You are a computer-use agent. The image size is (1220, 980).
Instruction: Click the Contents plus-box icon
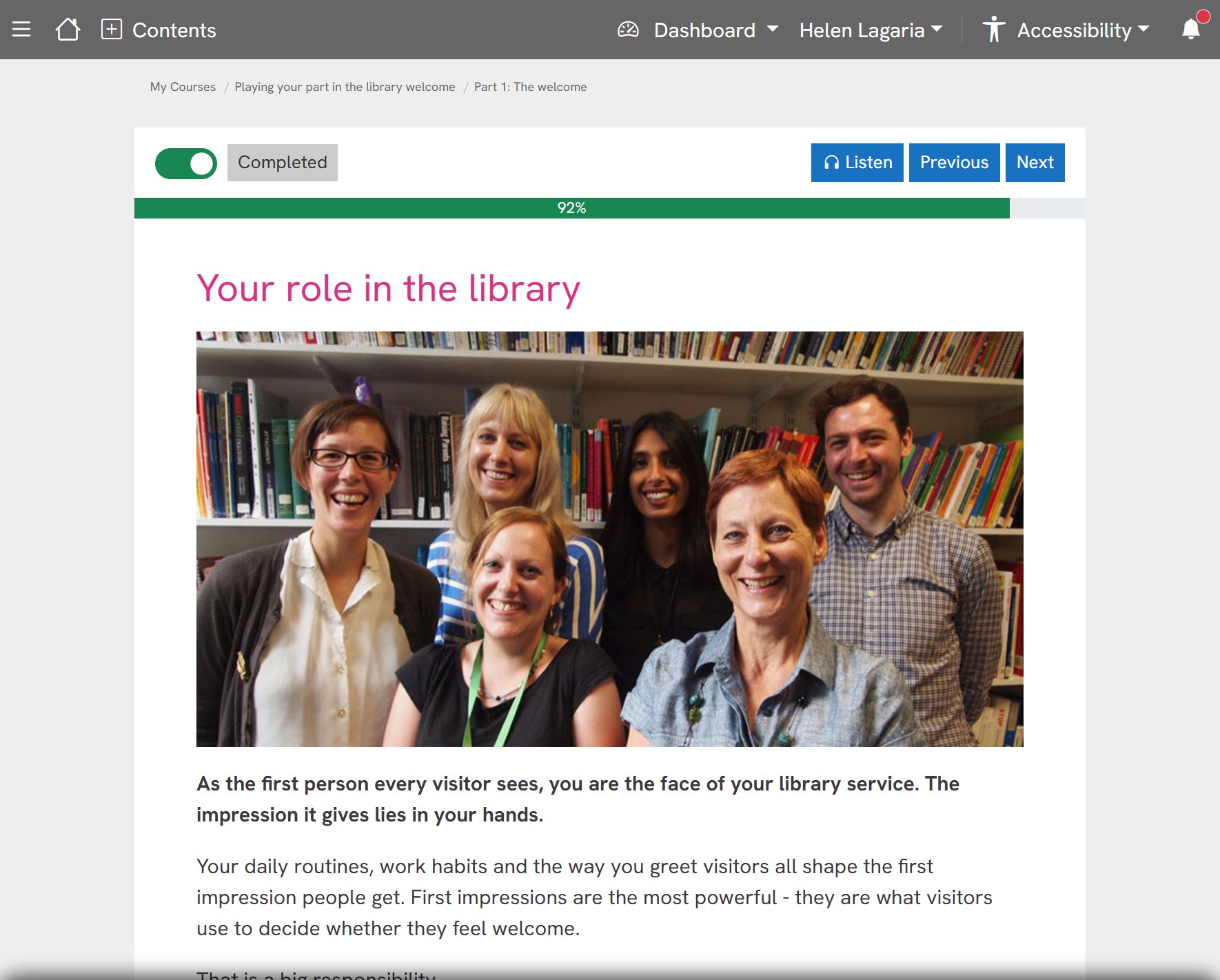click(x=112, y=30)
